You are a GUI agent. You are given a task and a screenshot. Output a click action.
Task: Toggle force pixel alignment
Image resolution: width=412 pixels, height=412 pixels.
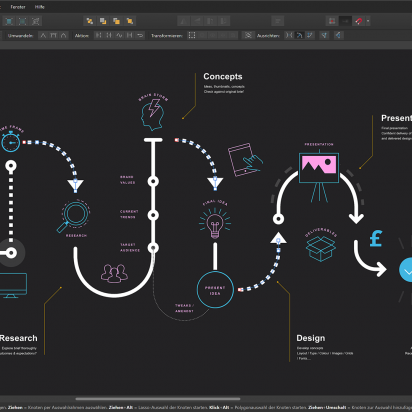332,21
